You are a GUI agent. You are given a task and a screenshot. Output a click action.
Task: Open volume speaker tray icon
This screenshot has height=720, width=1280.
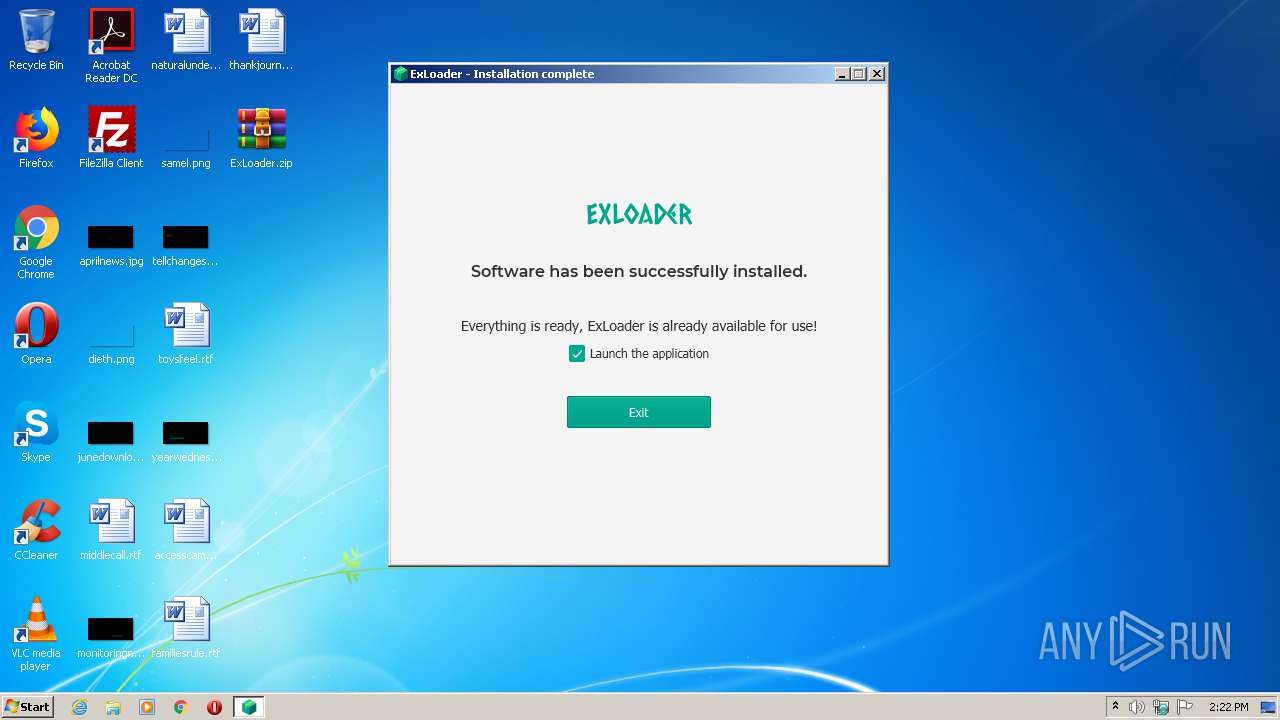pos(1137,707)
